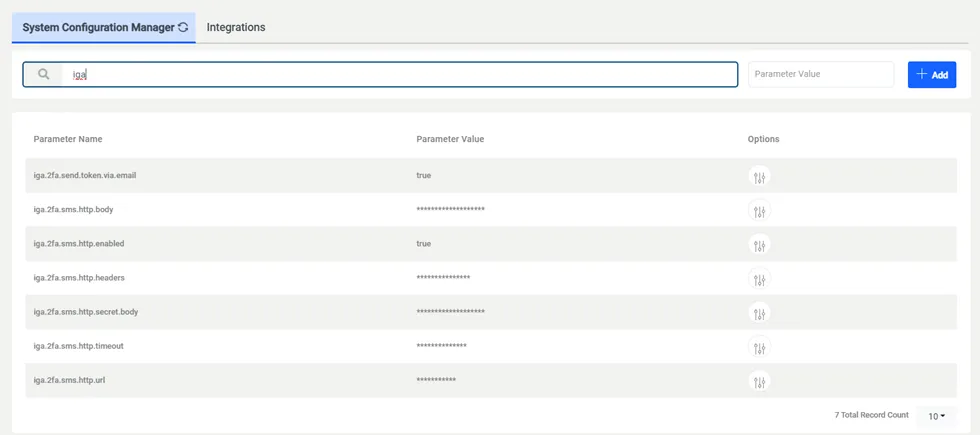980x435 pixels.
Task: Click the refresh icon beside System Configuration Manager
Action: (x=183, y=28)
